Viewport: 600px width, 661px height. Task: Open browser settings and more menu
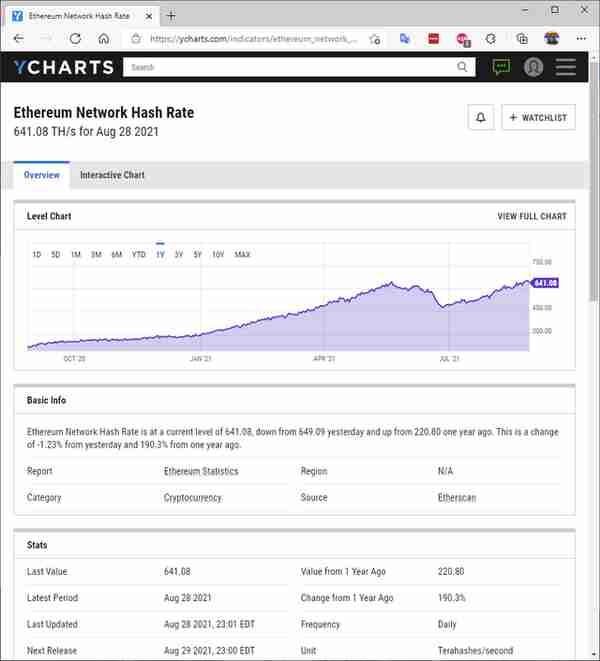(x=581, y=38)
